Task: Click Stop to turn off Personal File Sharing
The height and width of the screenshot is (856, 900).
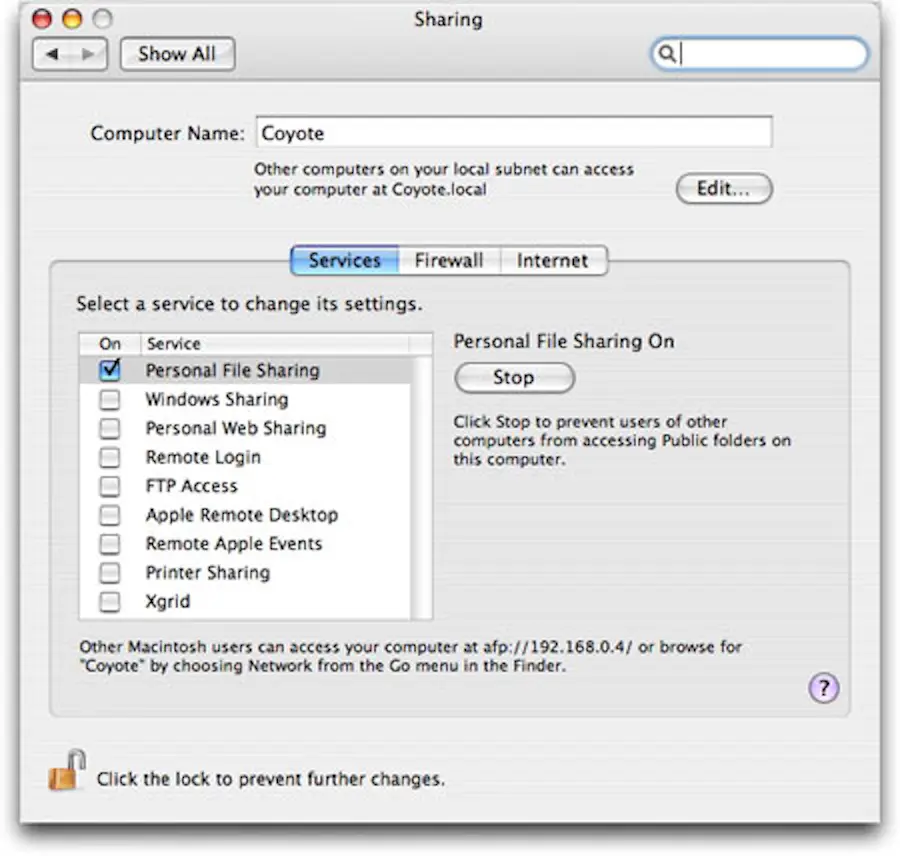Action: pyautogui.click(x=514, y=377)
